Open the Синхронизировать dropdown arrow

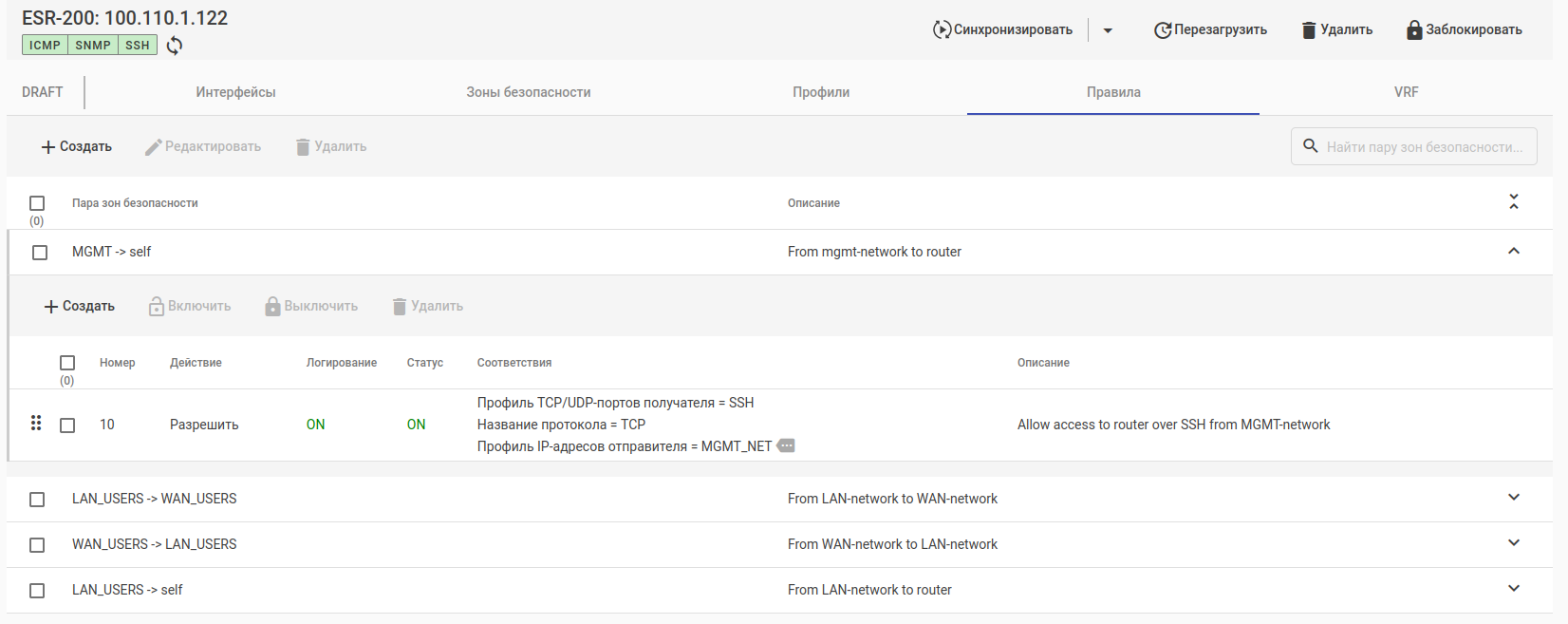[1108, 30]
